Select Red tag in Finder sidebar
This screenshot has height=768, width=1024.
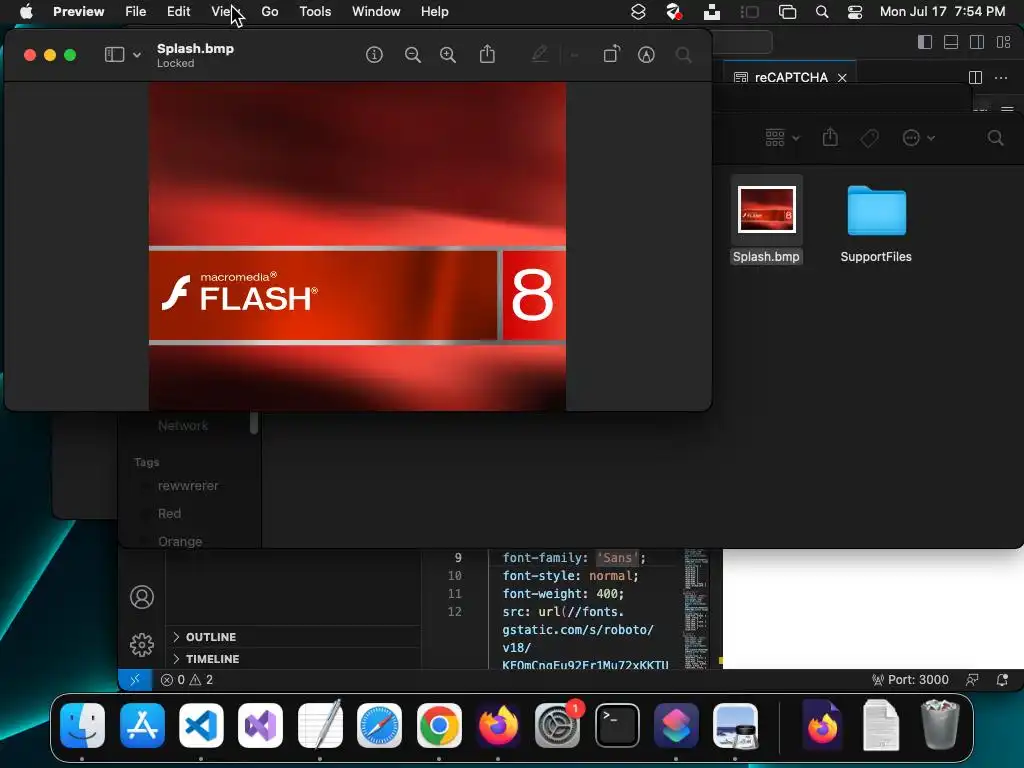(169, 514)
